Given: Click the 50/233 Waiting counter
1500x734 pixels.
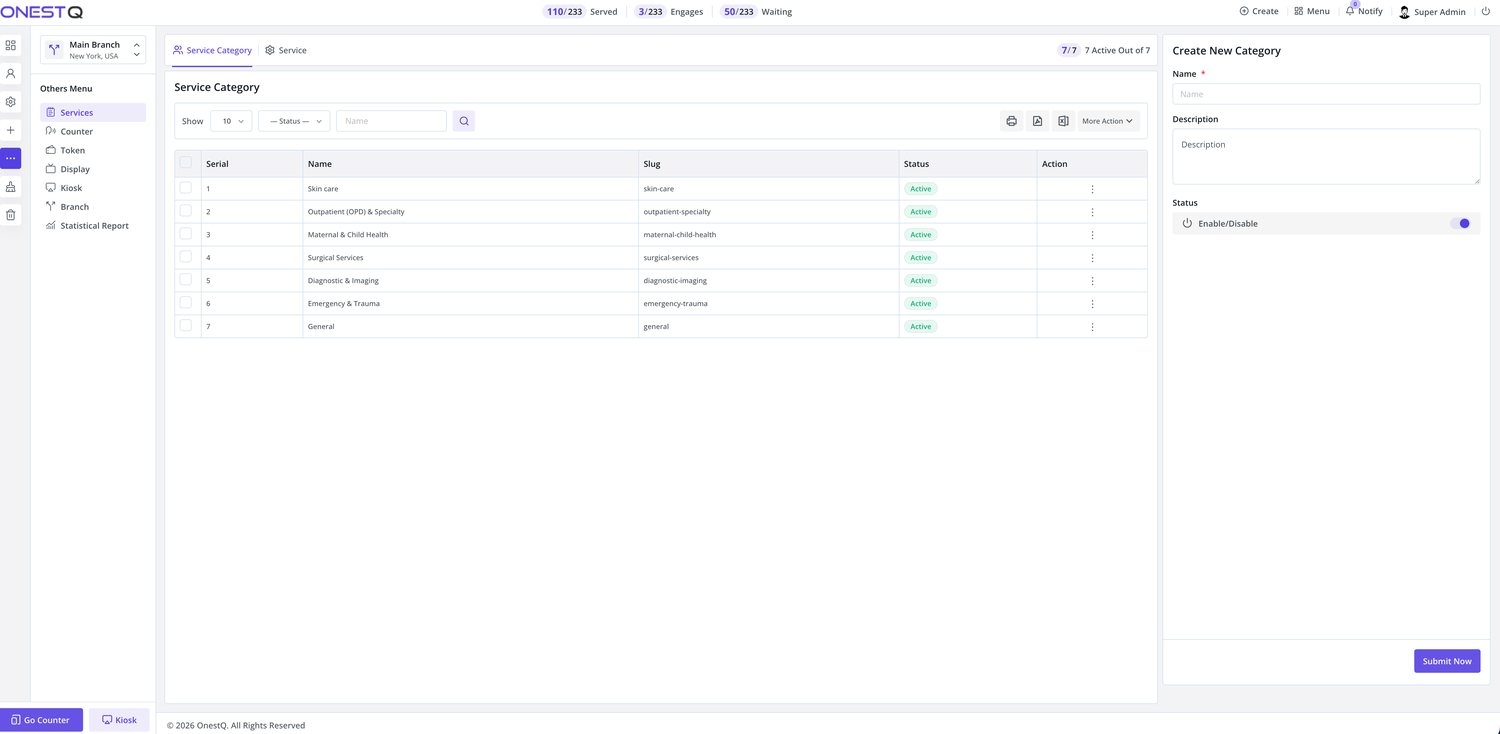Looking at the screenshot, I should tap(757, 12).
